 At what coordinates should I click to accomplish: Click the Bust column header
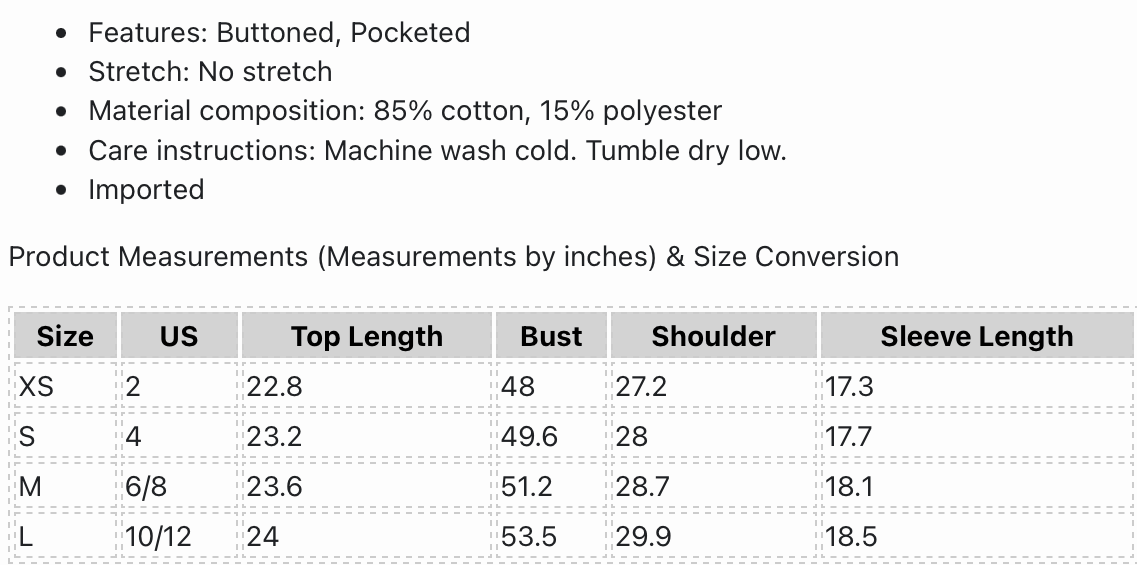click(551, 337)
